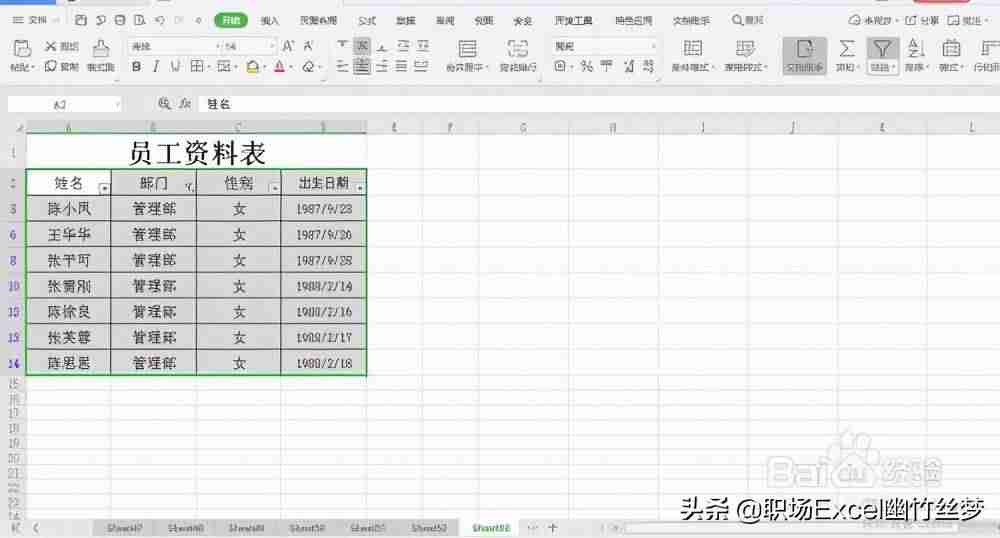Click the fx insert function icon

click(185, 103)
